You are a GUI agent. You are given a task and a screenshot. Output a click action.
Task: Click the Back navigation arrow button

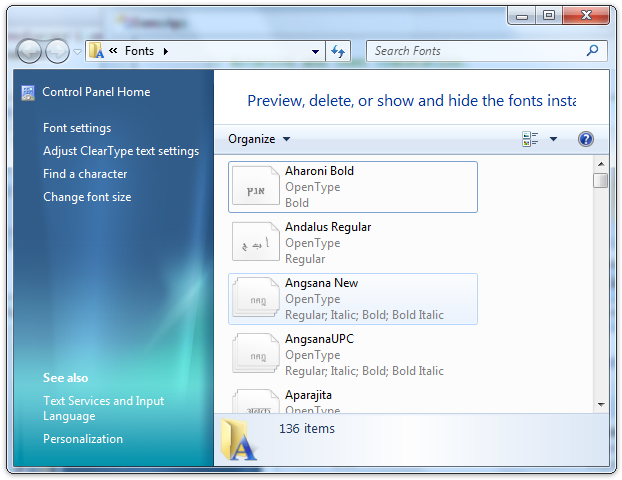pyautogui.click(x=30, y=51)
